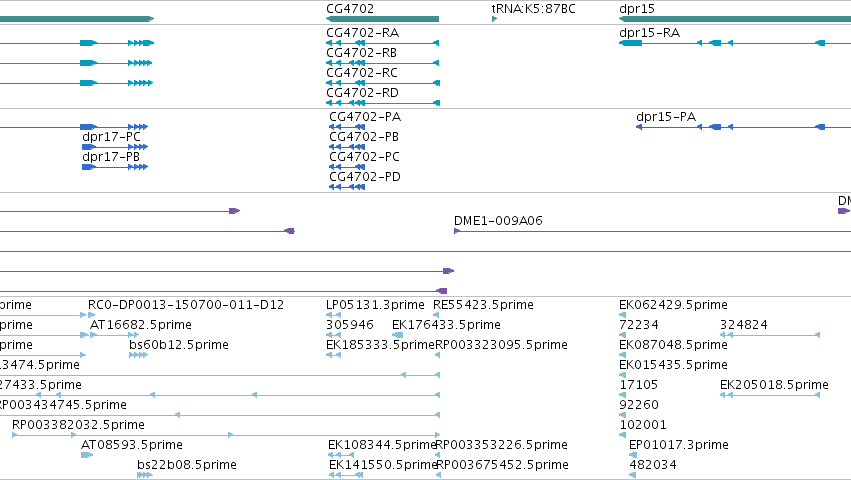Image resolution: width=851 pixels, height=480 pixels.
Task: Click the RC0-DP0013-150700-011-D12 label
Action: (186, 305)
